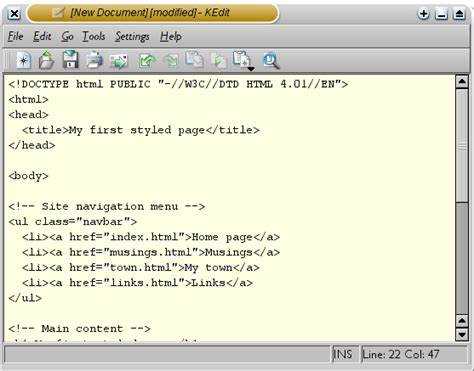The image size is (474, 371).
Task: Place the cursor in the DOCTYPE line
Action: point(178,84)
